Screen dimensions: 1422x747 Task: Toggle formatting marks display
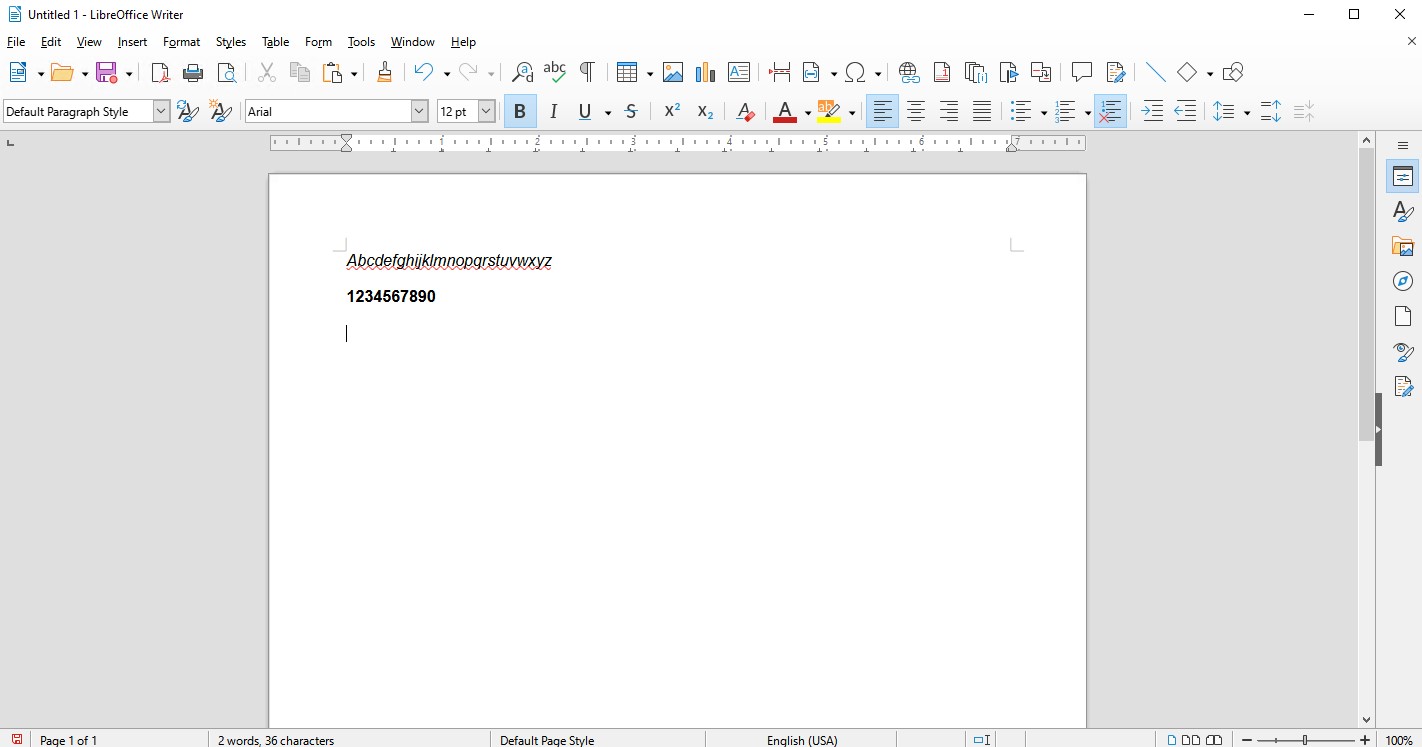[587, 72]
